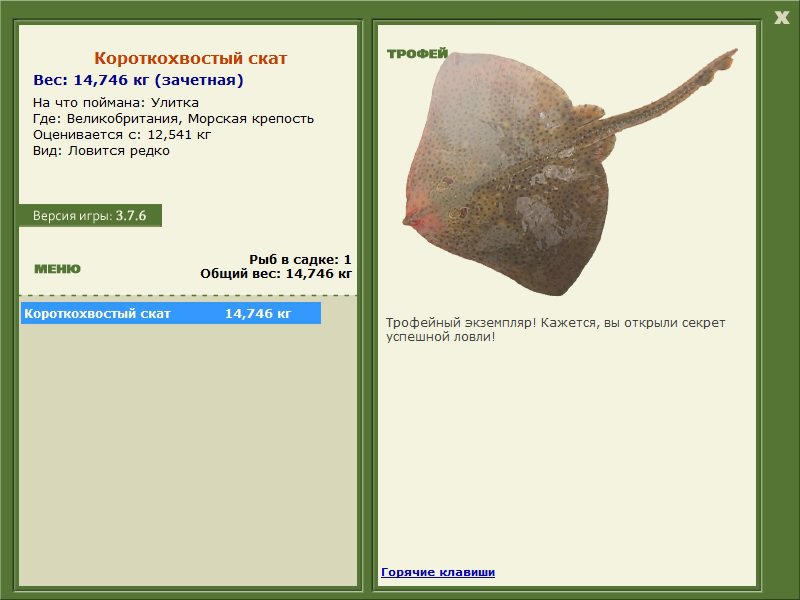The height and width of the screenshot is (600, 800).
Task: Click the Вес: 14,746 кг (зачетная) text
Action: pyautogui.click(x=138, y=80)
